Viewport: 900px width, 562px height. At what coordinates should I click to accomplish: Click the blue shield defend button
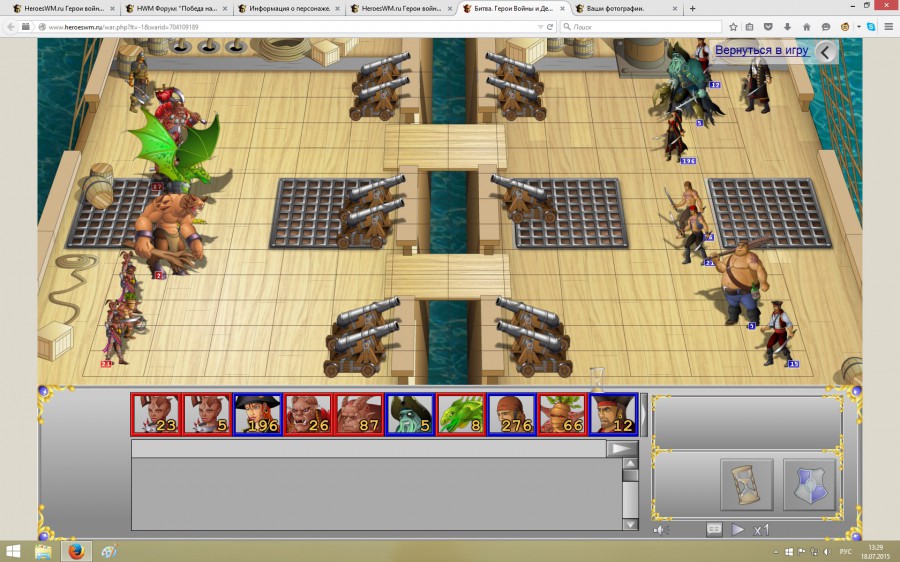tap(809, 484)
